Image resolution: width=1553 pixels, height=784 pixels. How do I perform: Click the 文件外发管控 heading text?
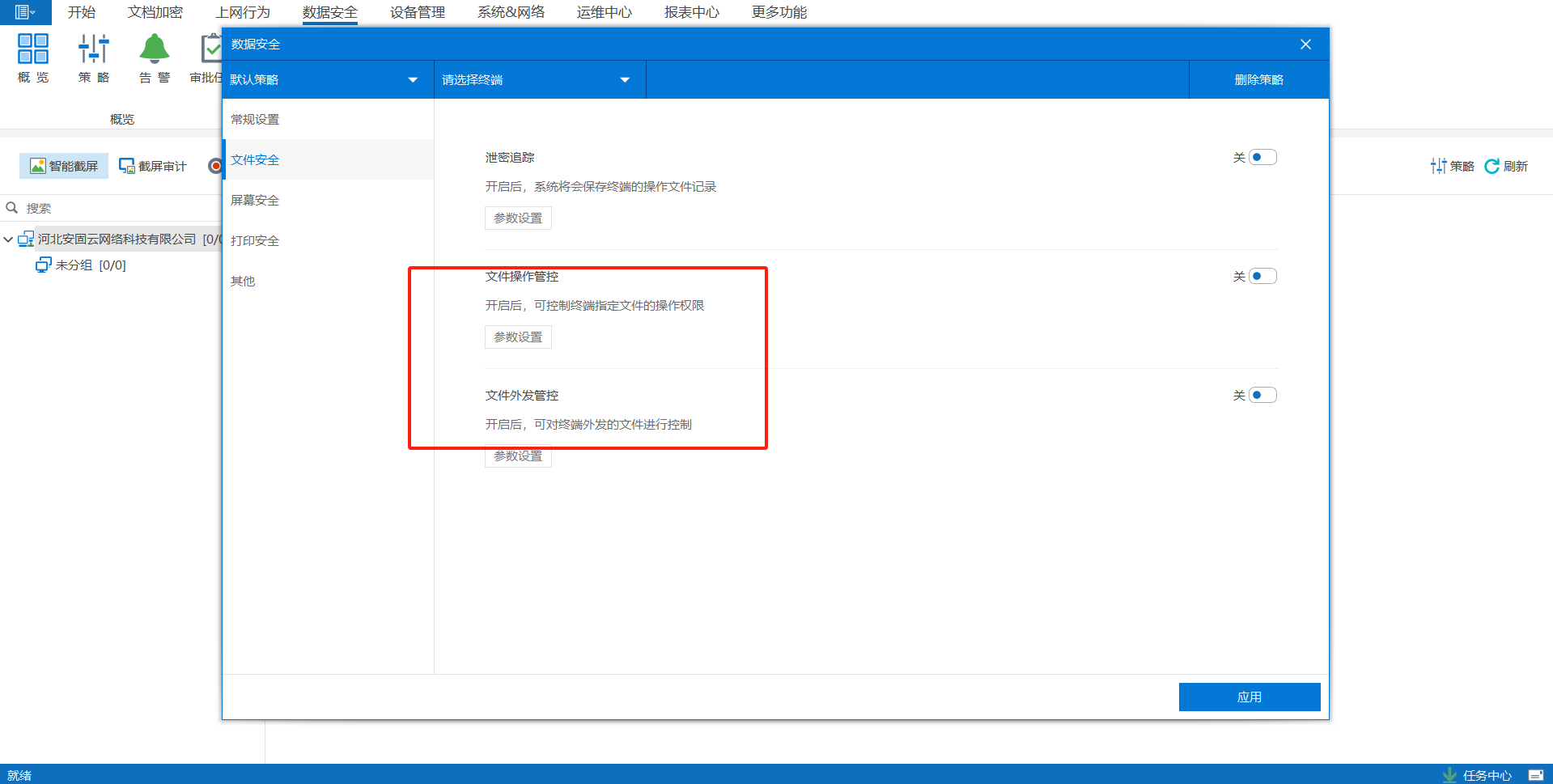[522, 395]
